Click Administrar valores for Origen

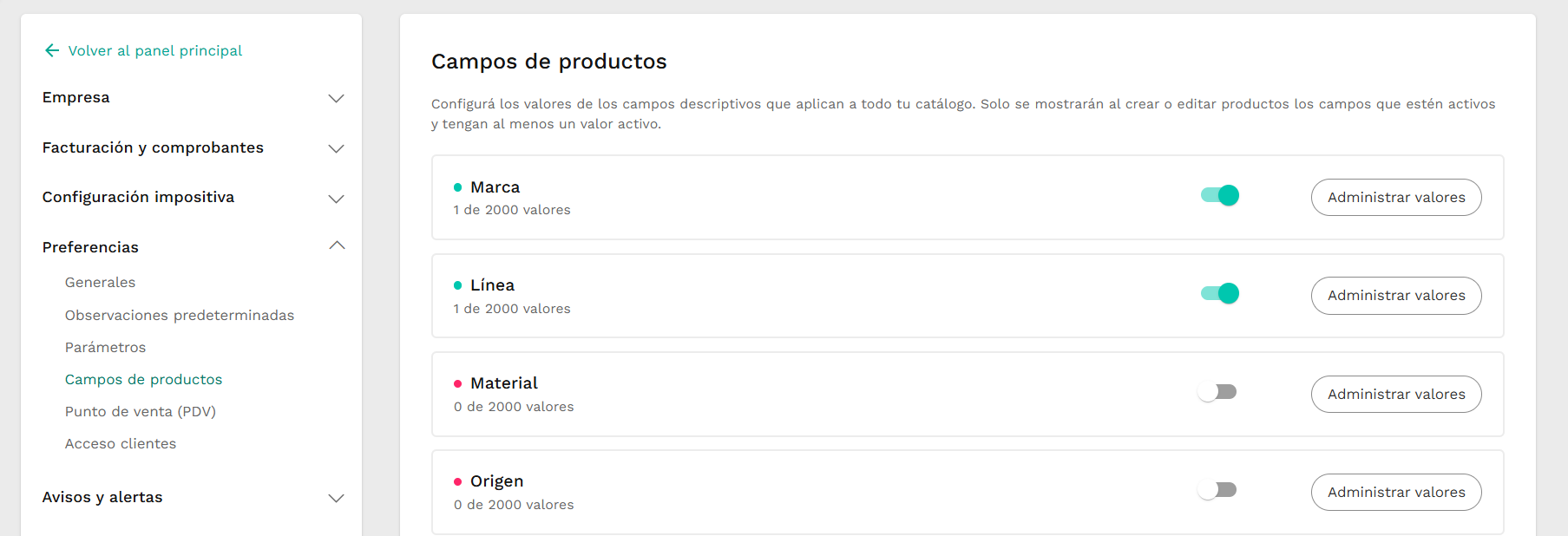[x=1396, y=492]
